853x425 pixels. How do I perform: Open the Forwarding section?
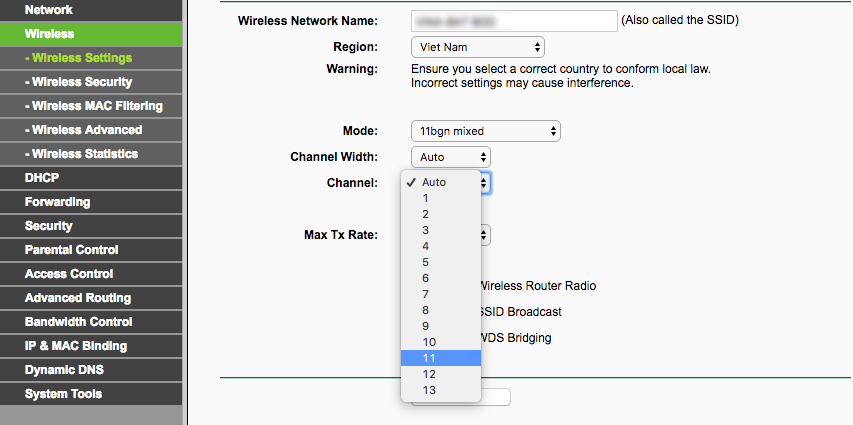pyautogui.click(x=57, y=202)
